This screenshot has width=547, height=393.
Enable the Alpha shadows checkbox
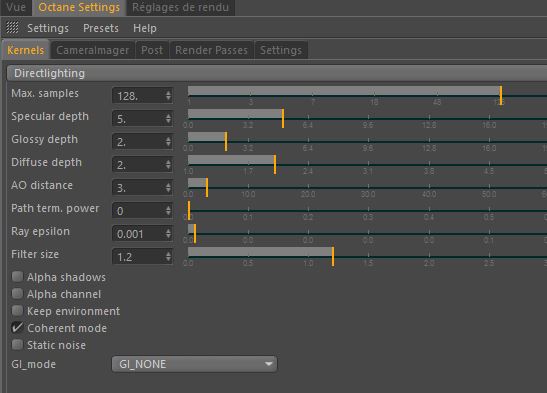click(17, 277)
